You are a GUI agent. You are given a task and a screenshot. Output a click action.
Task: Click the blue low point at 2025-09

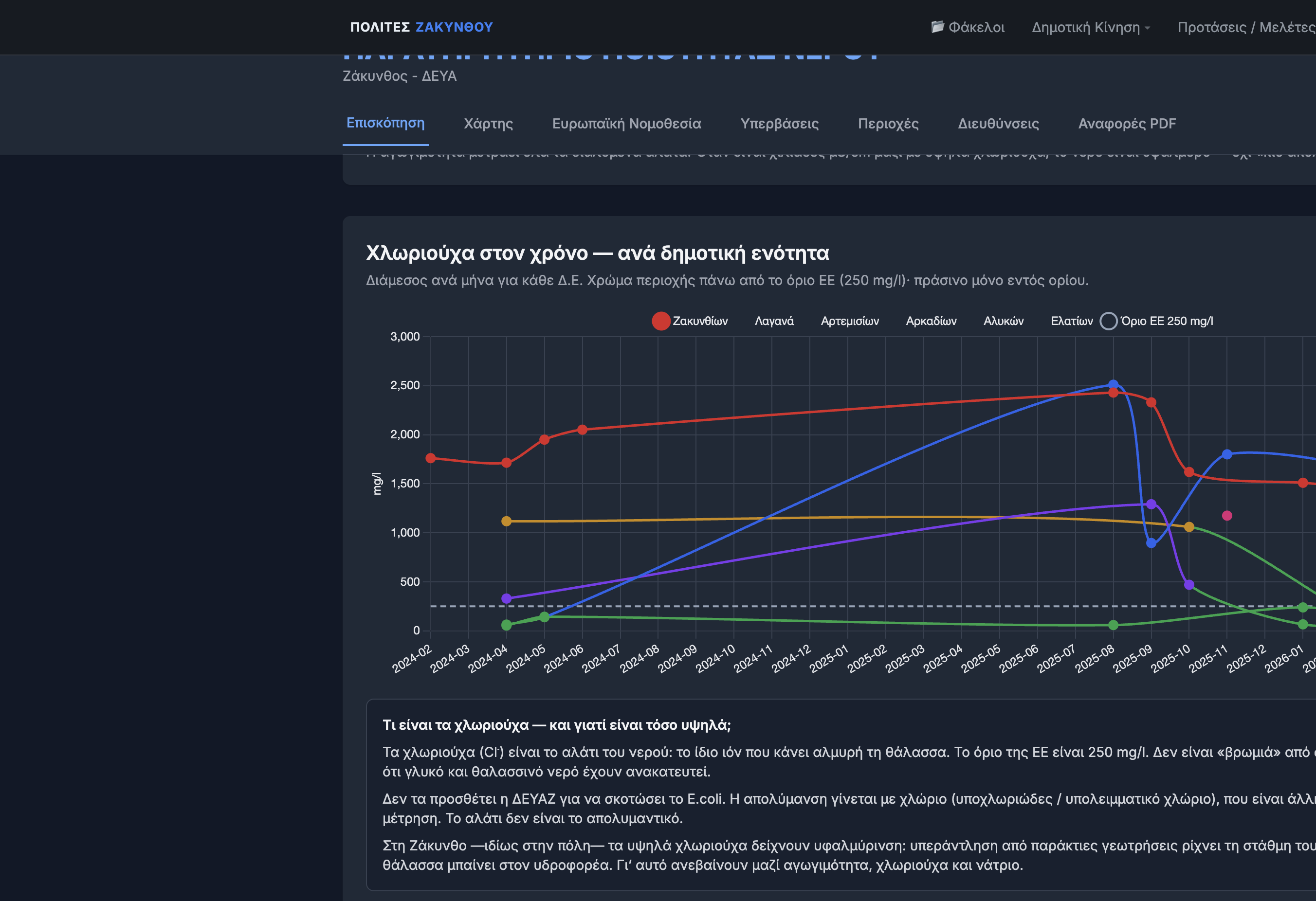[x=1151, y=543]
